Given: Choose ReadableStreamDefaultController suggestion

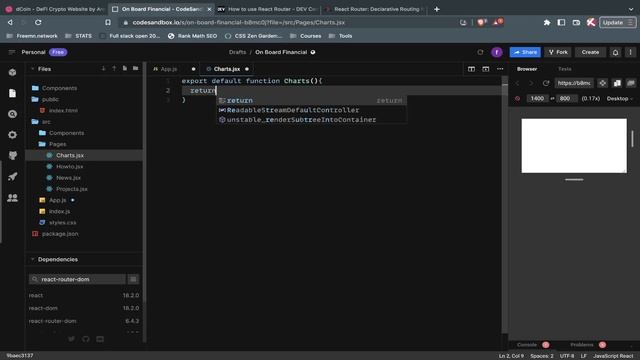Looking at the screenshot, I should [x=311, y=110].
